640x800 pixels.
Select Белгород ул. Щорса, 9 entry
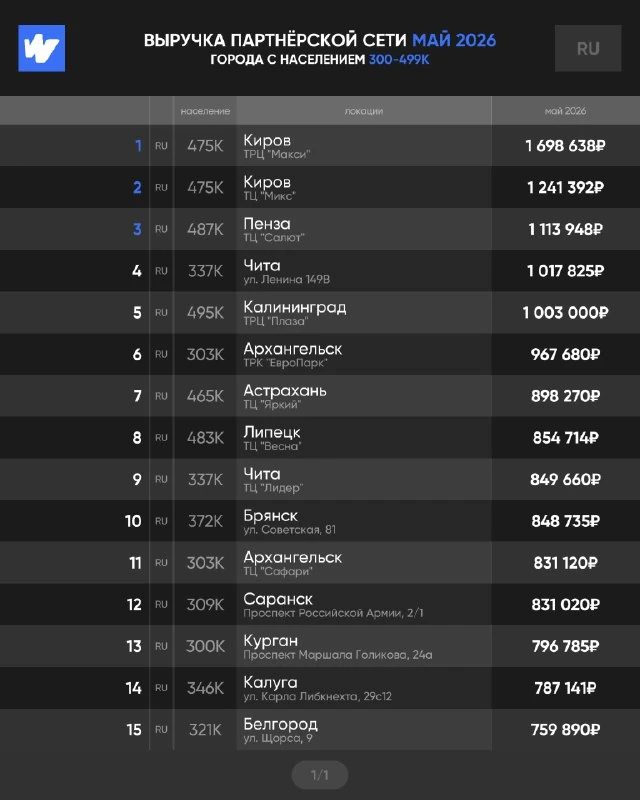click(x=281, y=730)
